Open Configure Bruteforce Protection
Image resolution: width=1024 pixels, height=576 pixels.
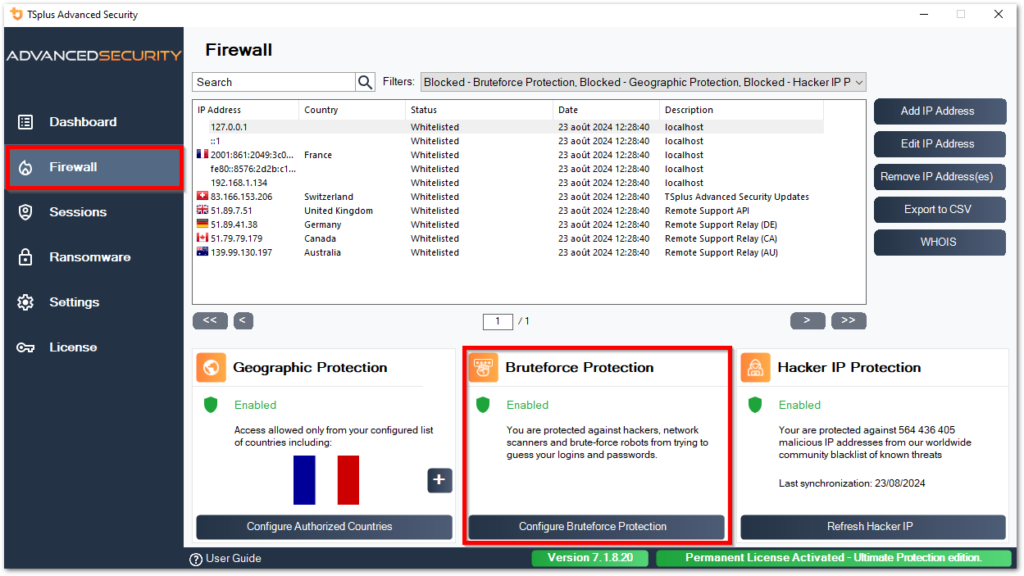tap(596, 527)
